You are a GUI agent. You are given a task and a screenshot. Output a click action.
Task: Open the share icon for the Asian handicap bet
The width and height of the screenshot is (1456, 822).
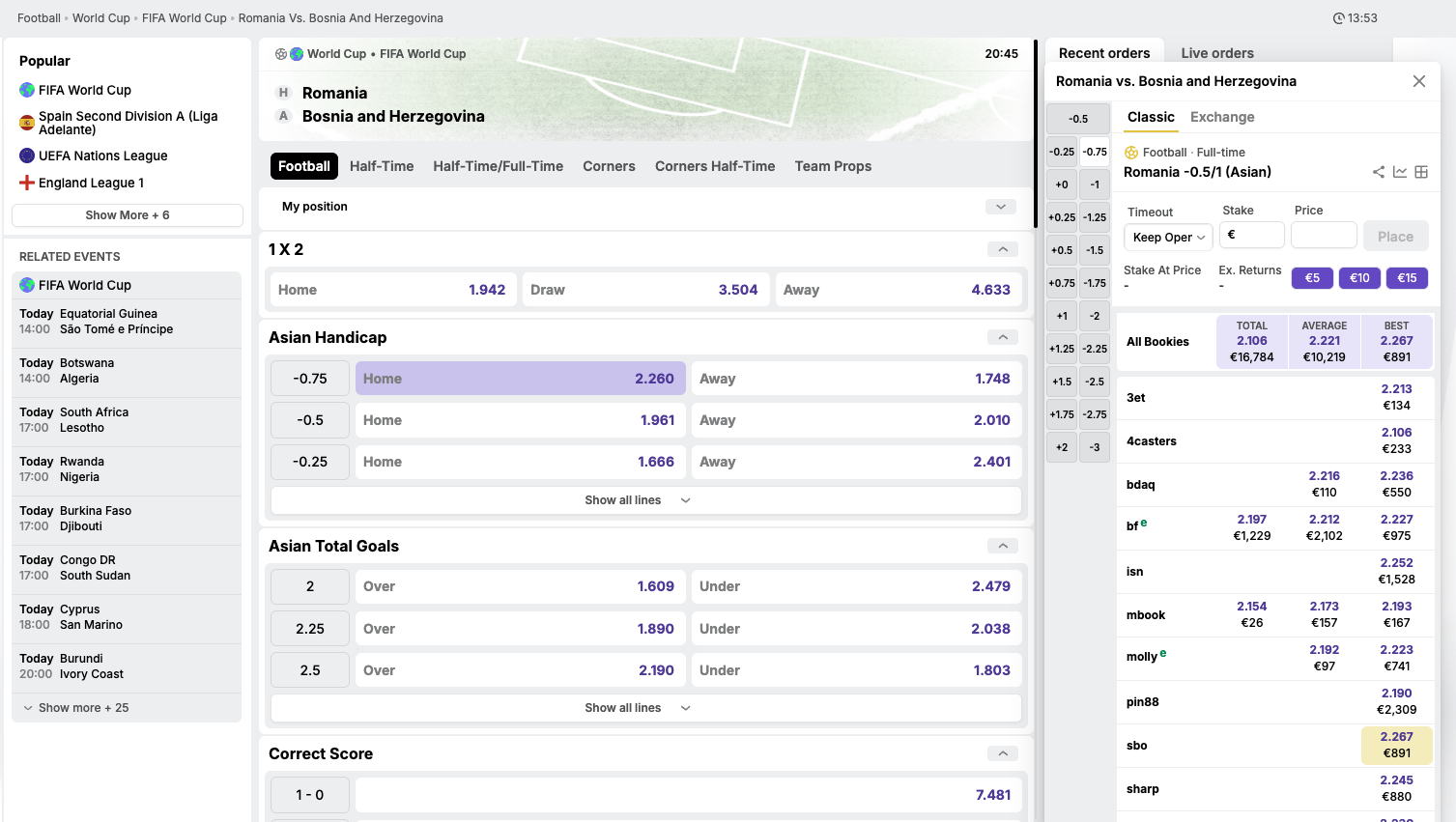[x=1379, y=171]
